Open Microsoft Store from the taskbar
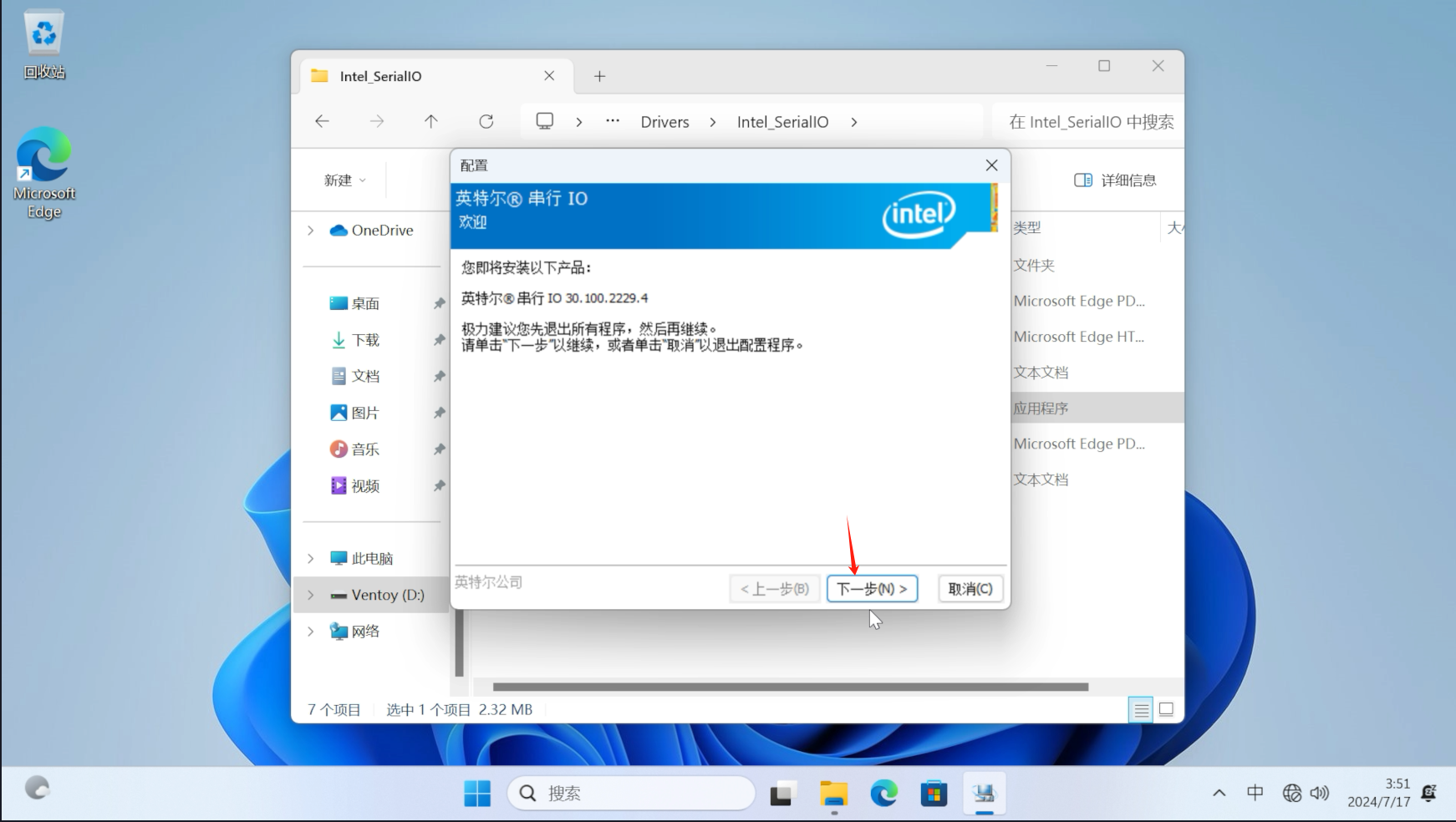1456x822 pixels. (x=934, y=793)
